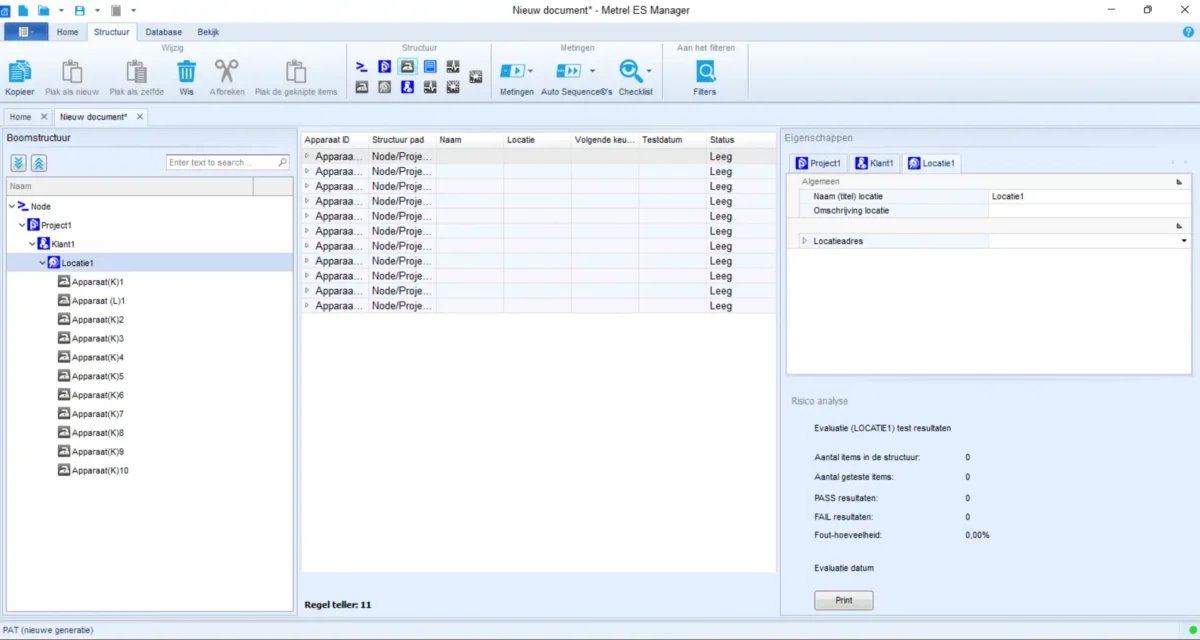The image size is (1200, 640).
Task: Click the Checklist magnifier icon
Action: [630, 71]
